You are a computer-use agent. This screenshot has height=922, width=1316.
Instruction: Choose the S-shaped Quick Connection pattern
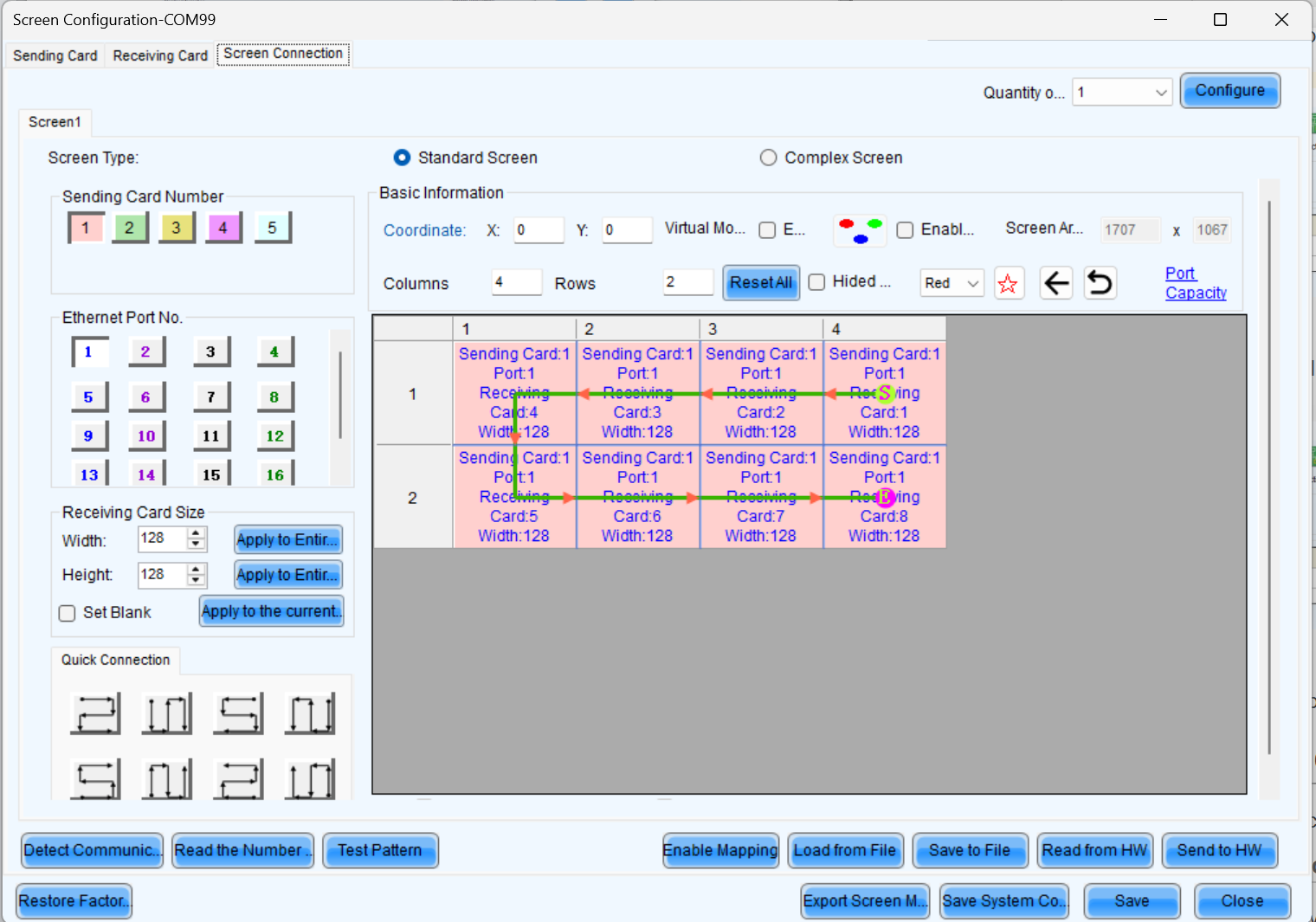click(238, 712)
